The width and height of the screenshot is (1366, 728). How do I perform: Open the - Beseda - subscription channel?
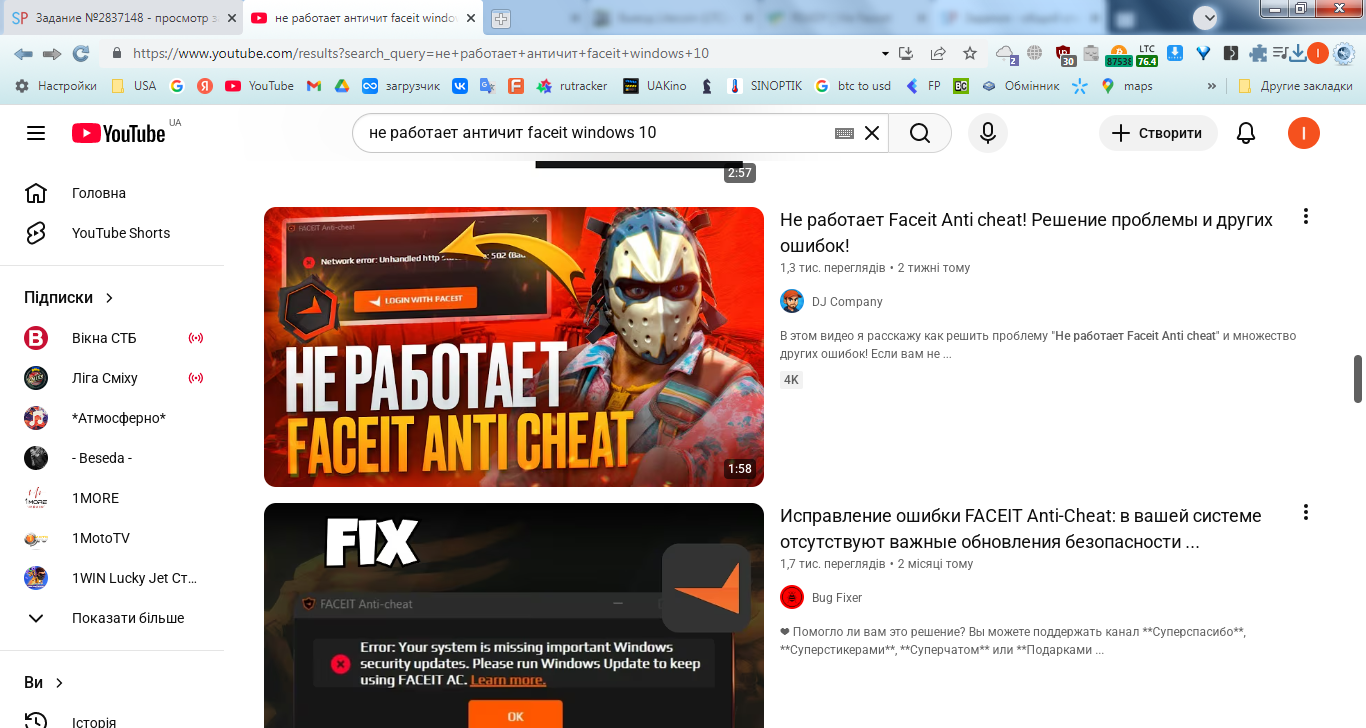click(112, 458)
